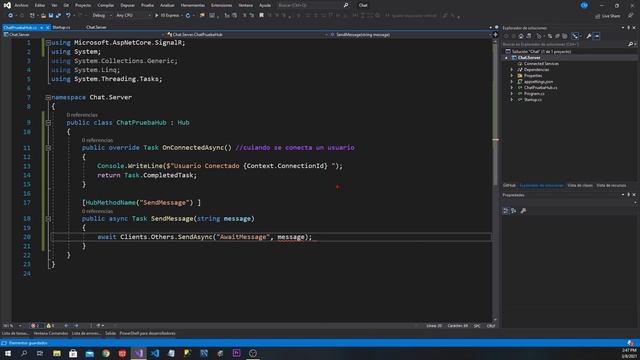Screen dimensions: 640x360
Task: Open the Debug configuration dropdown
Action: point(102,16)
